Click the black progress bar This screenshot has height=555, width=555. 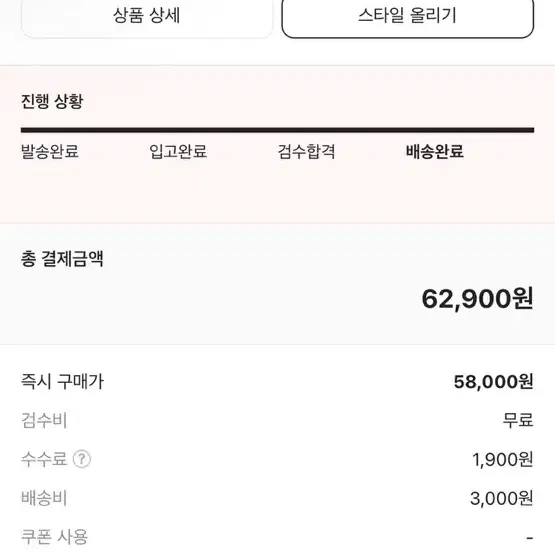point(278,130)
